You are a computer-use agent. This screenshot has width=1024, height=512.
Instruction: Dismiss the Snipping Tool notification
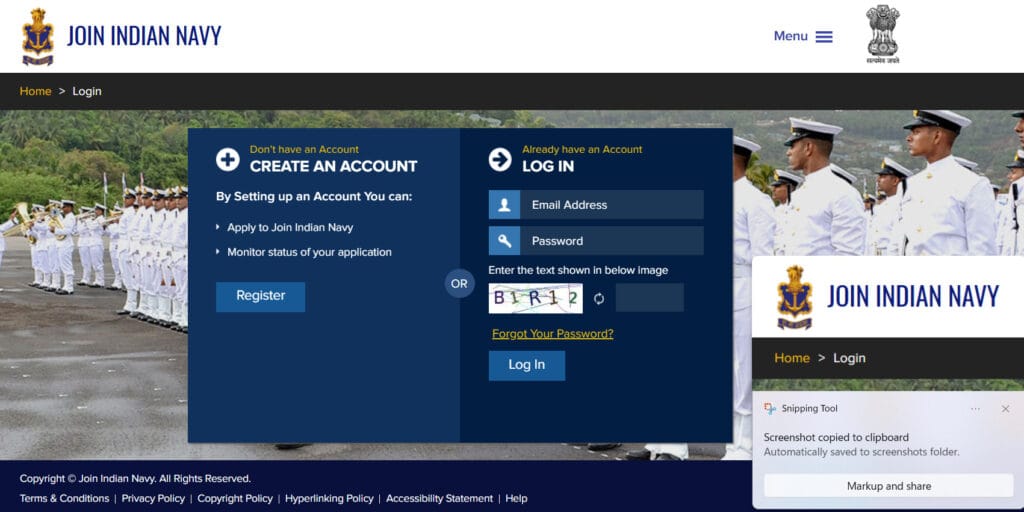pos(1006,409)
